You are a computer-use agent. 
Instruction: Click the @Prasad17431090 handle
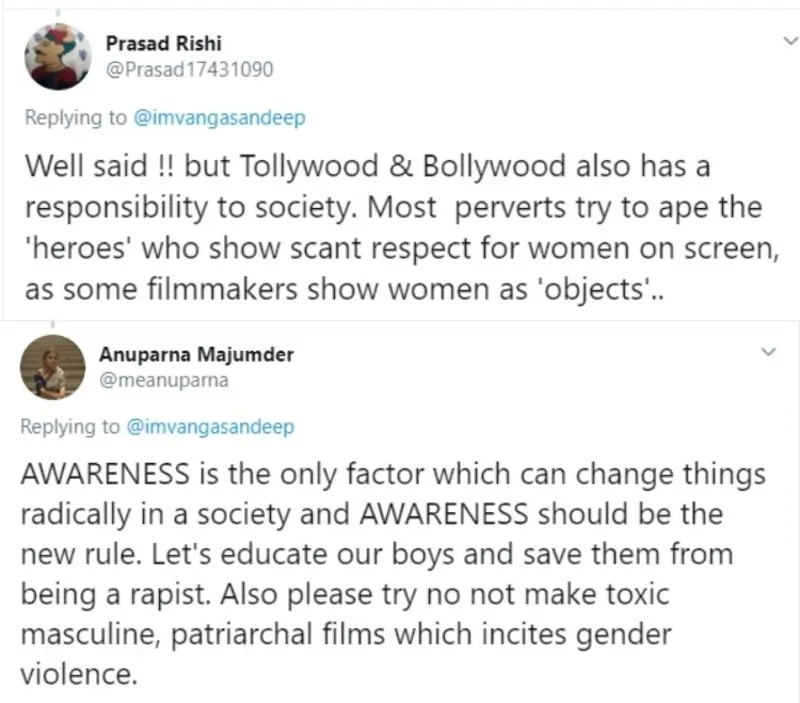click(x=188, y=68)
